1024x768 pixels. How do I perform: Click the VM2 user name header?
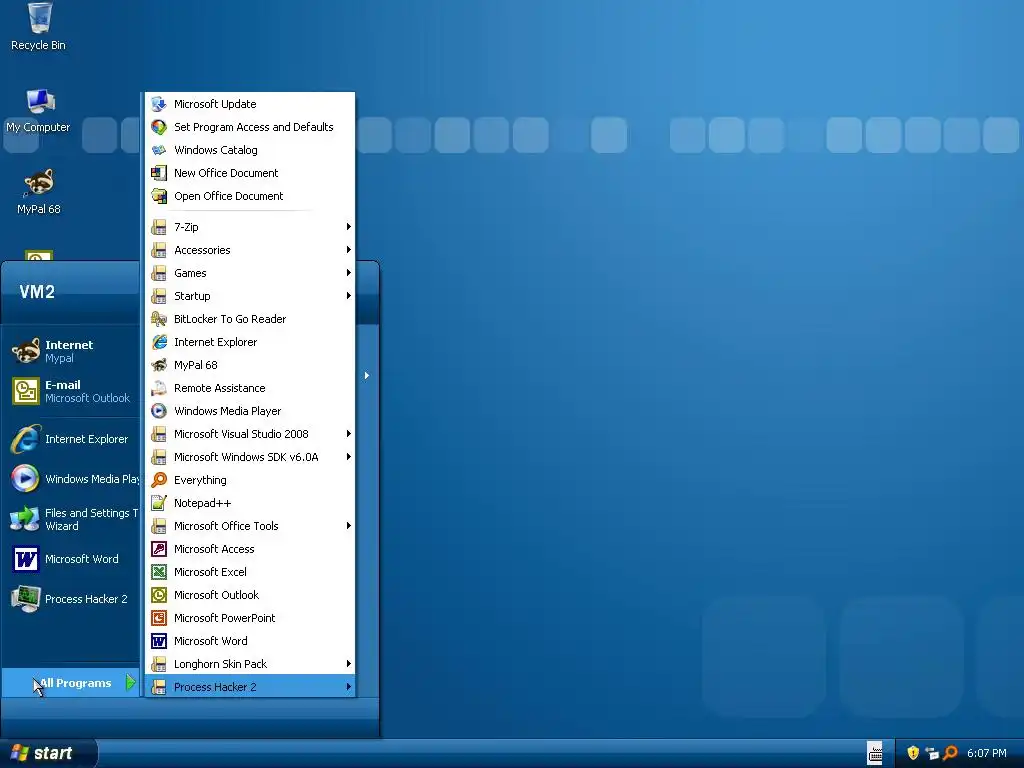tap(37, 291)
